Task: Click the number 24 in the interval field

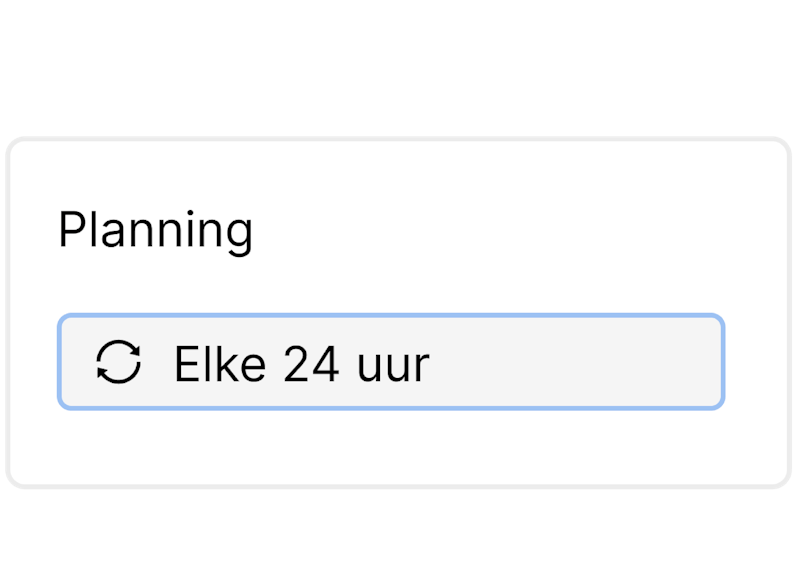Action: (313, 364)
